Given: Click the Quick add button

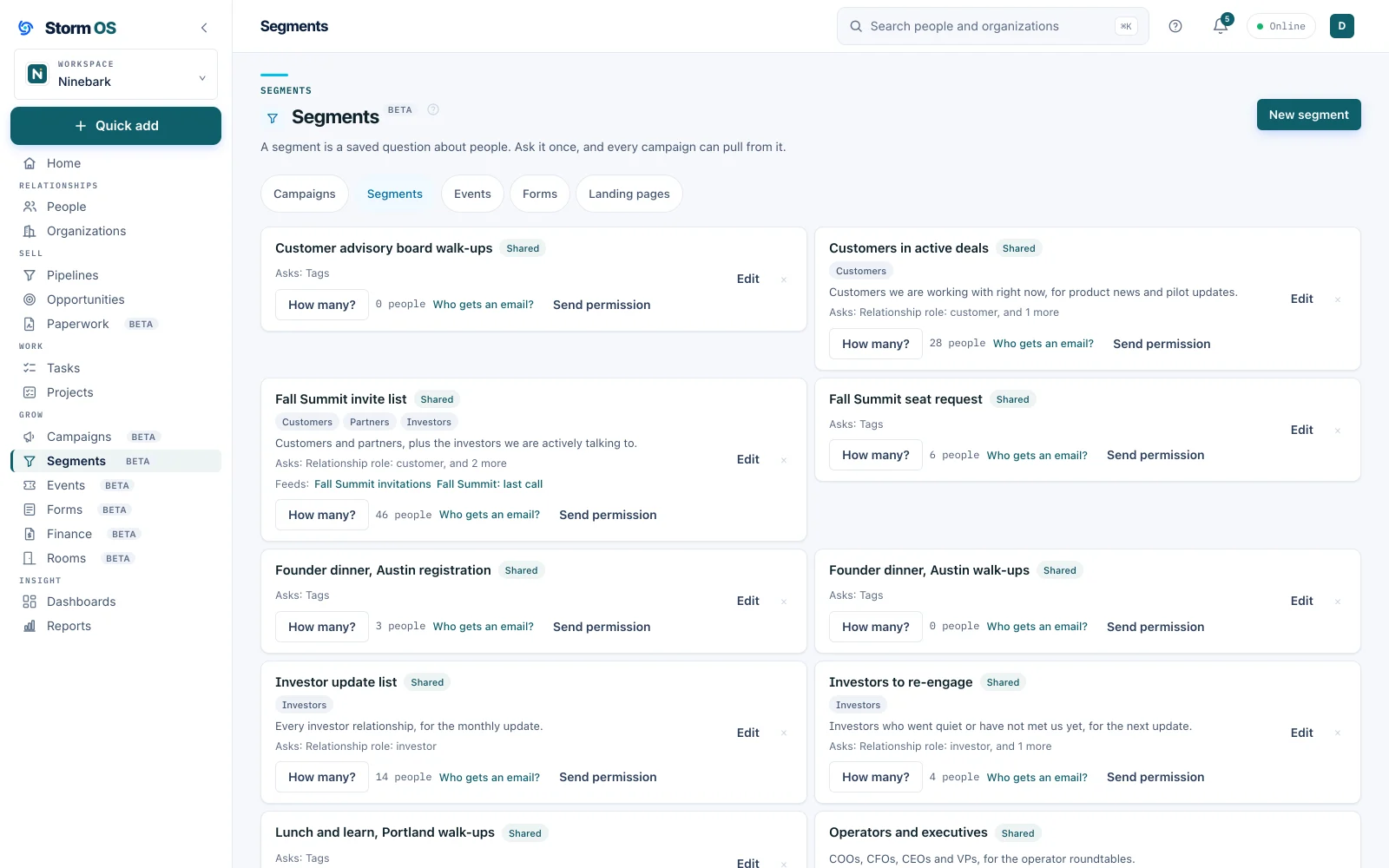Looking at the screenshot, I should click(115, 126).
